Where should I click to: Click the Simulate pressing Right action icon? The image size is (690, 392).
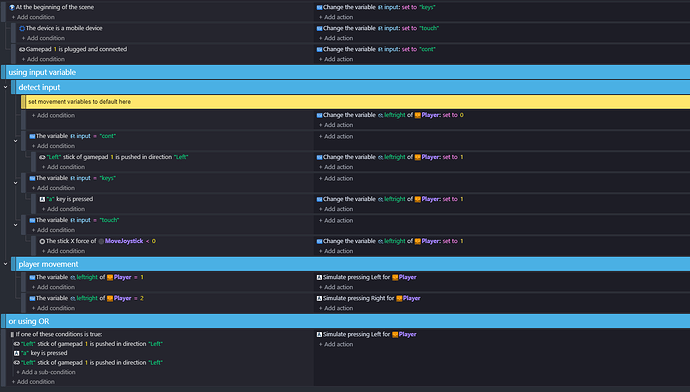pyautogui.click(x=319, y=298)
